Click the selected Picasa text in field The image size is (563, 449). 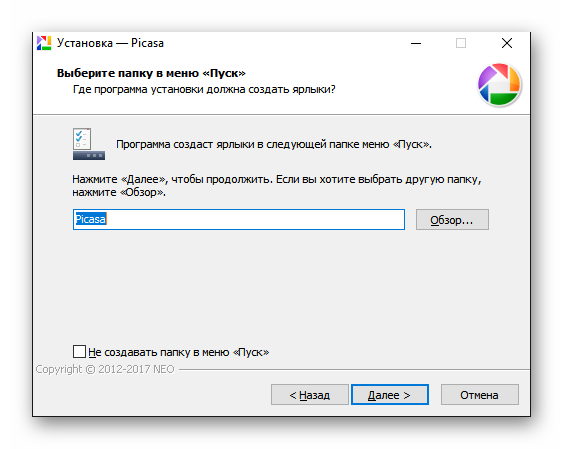[x=90, y=219]
